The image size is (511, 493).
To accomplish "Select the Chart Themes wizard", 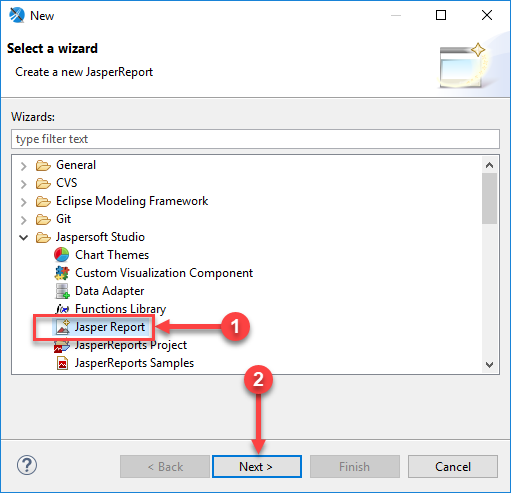I will point(112,255).
